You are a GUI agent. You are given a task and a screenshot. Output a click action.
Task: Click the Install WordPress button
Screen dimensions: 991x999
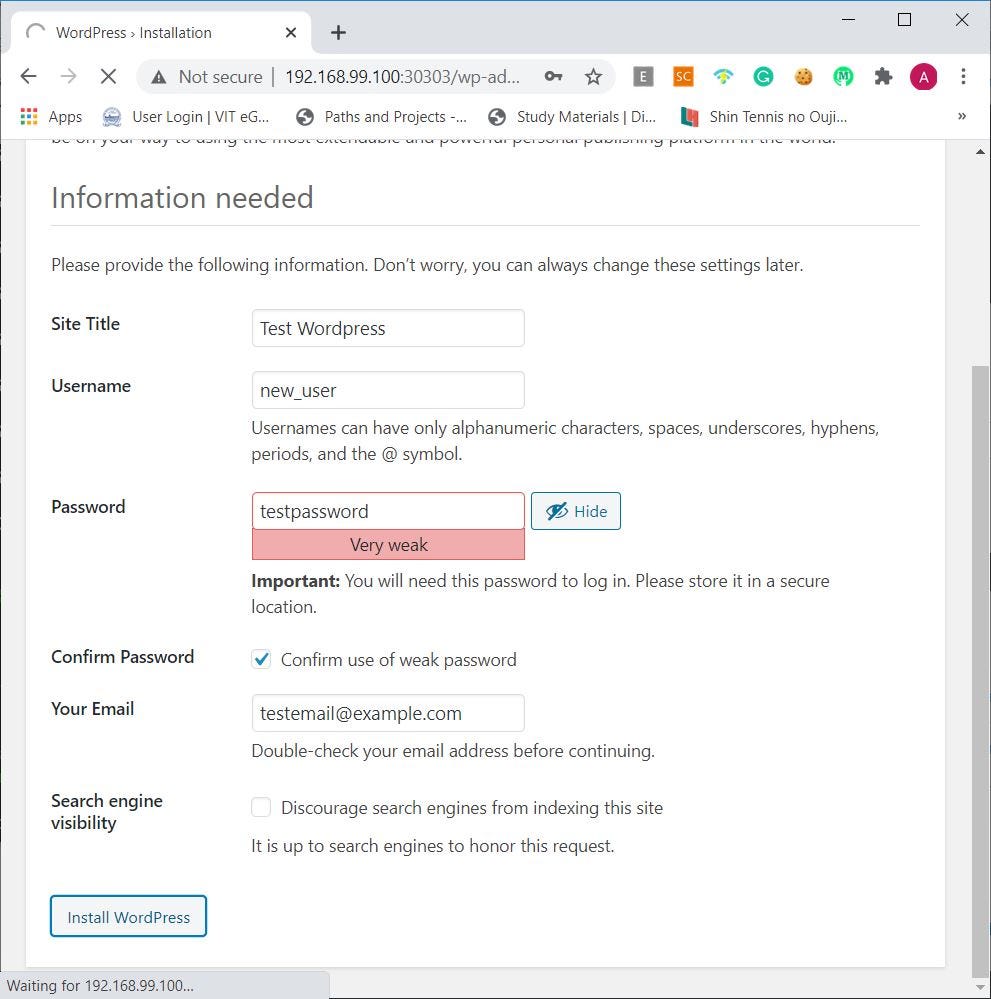pos(128,916)
